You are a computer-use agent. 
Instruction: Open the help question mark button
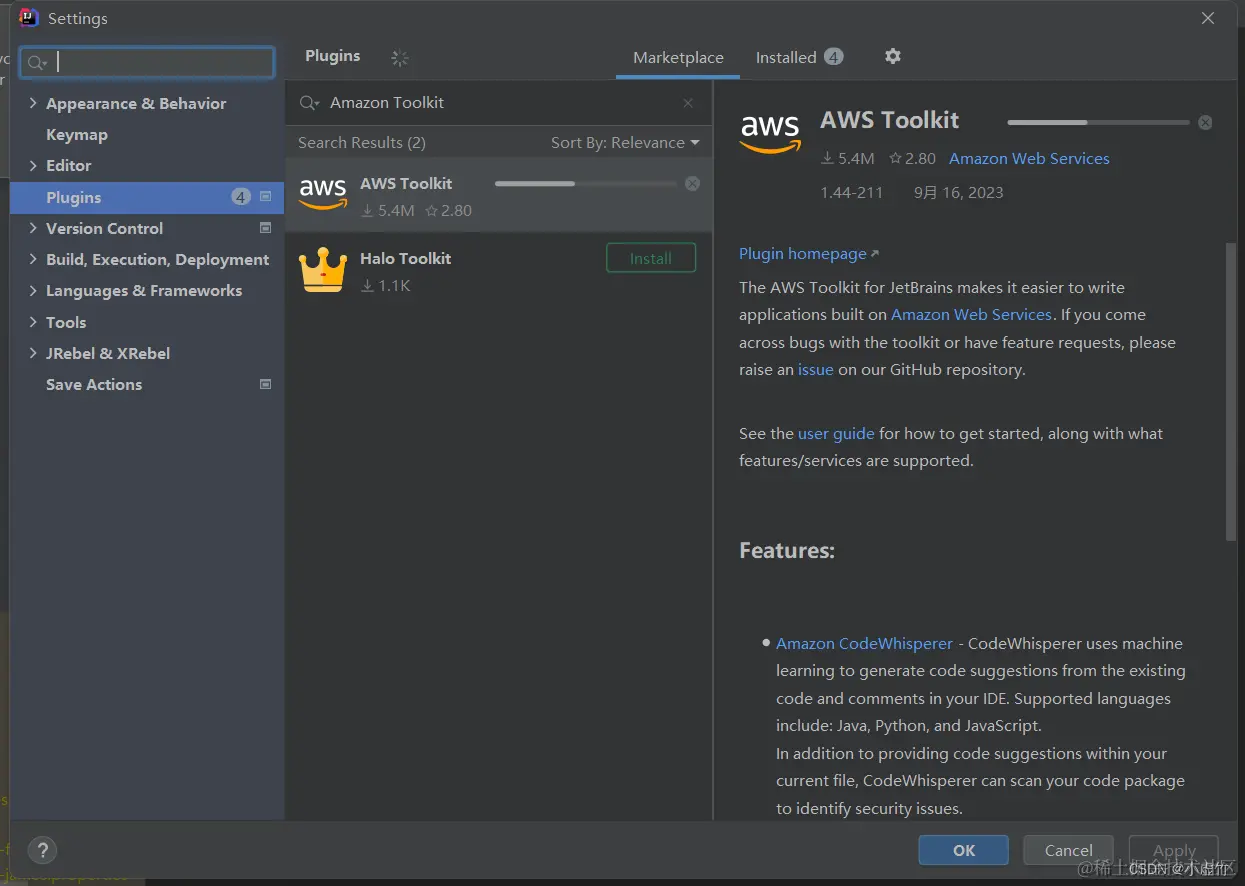click(x=42, y=851)
